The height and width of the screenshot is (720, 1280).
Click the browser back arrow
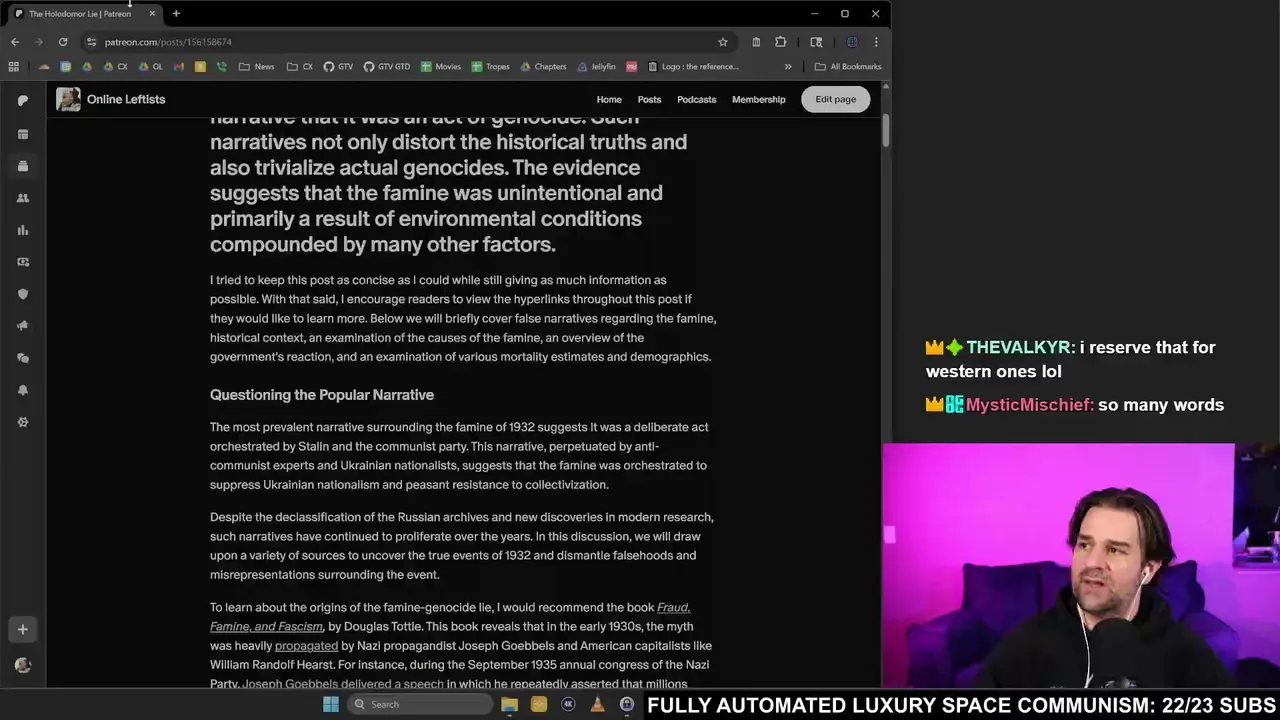[x=14, y=42]
